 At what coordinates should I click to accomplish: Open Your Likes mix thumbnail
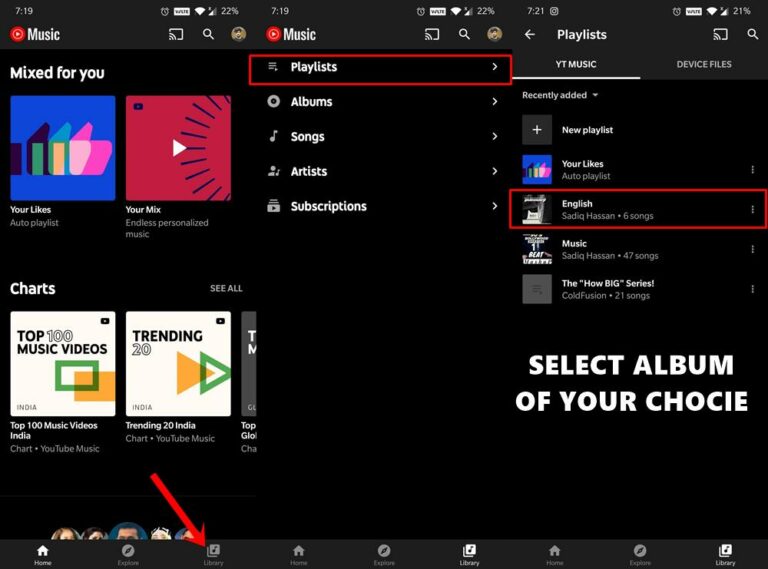coord(63,148)
